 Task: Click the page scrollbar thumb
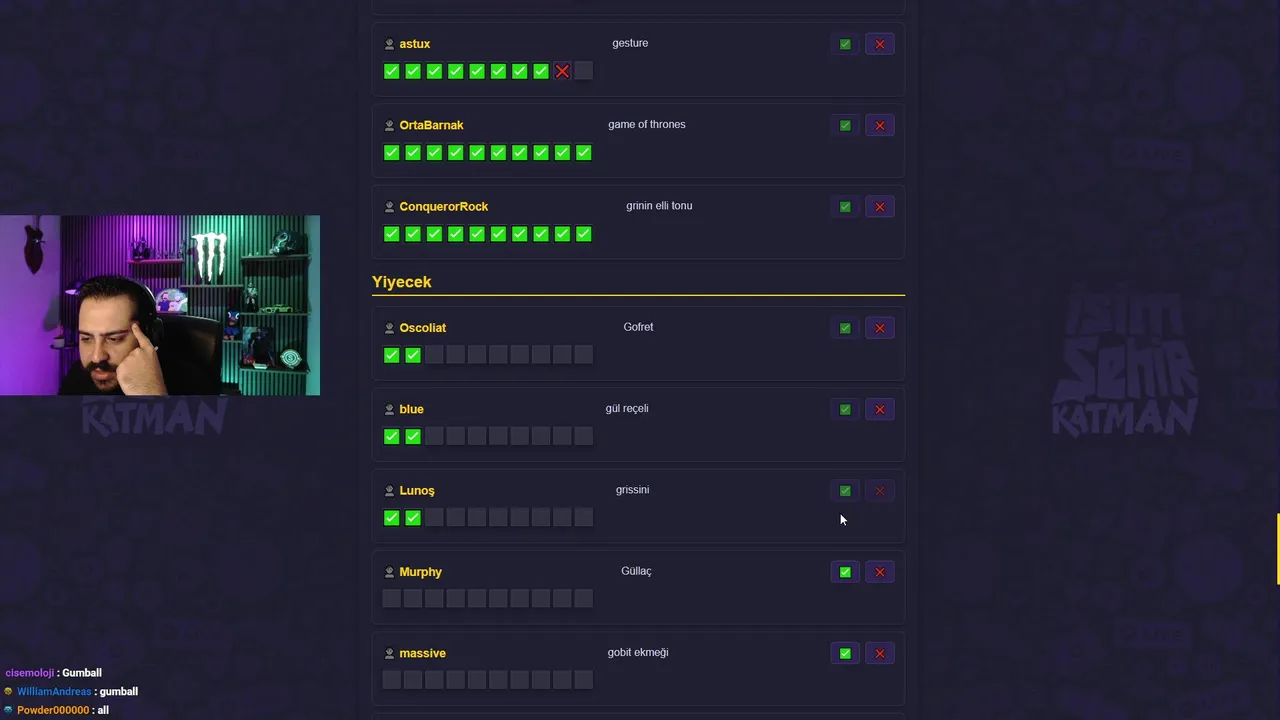[x=1277, y=548]
